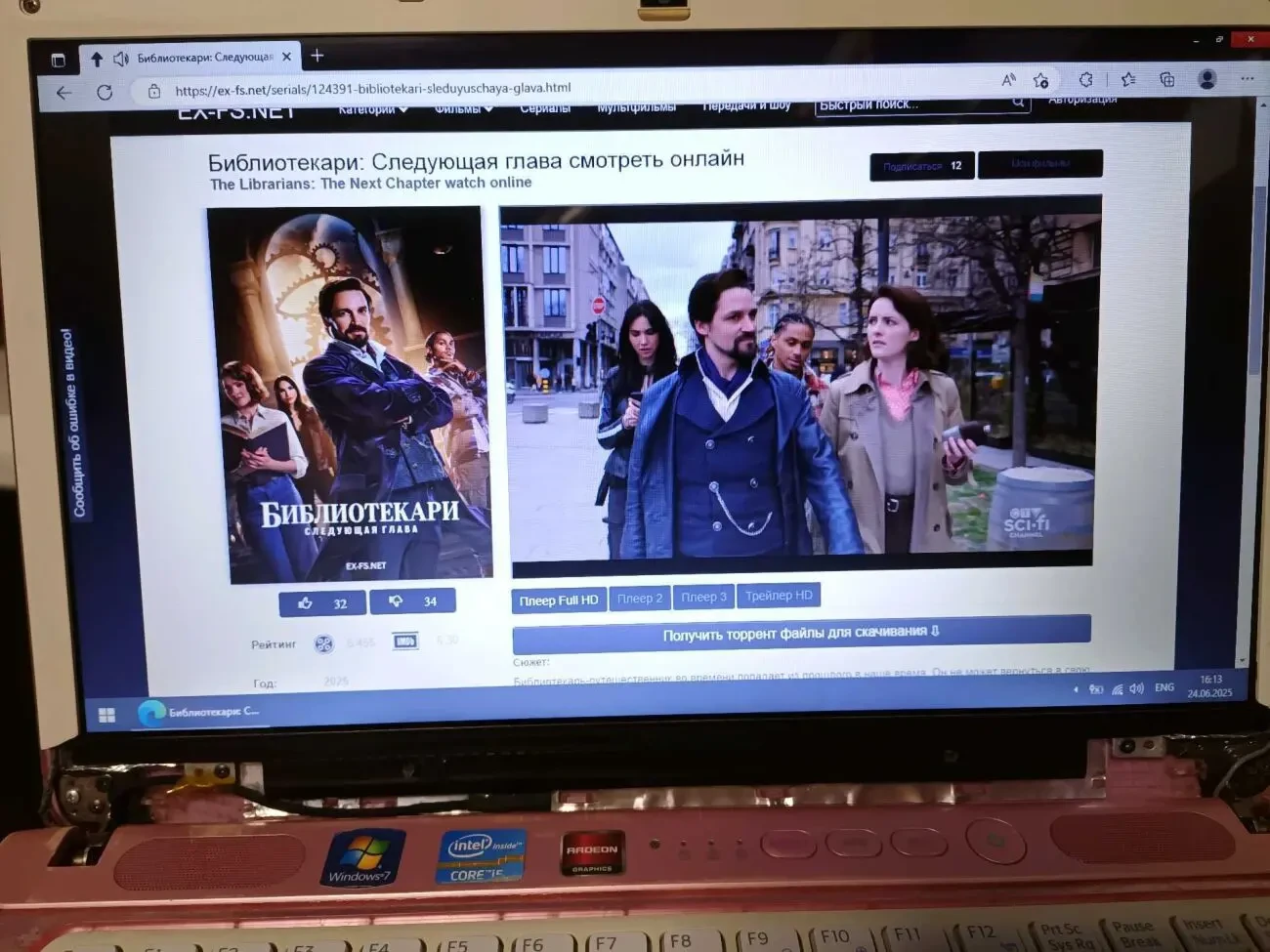This screenshot has width=1270, height=952.
Task: Click the search magnifier icon
Action: pyautogui.click(x=1018, y=102)
